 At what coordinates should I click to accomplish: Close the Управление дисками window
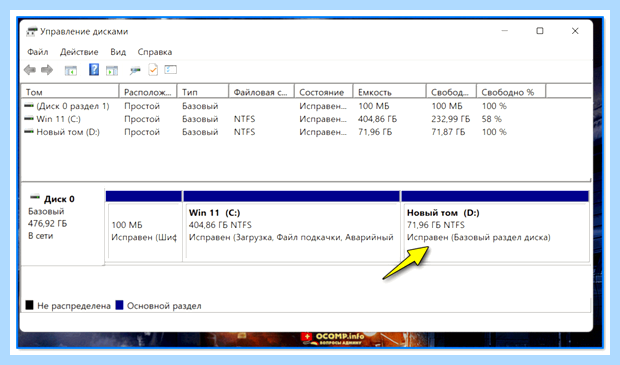575,31
